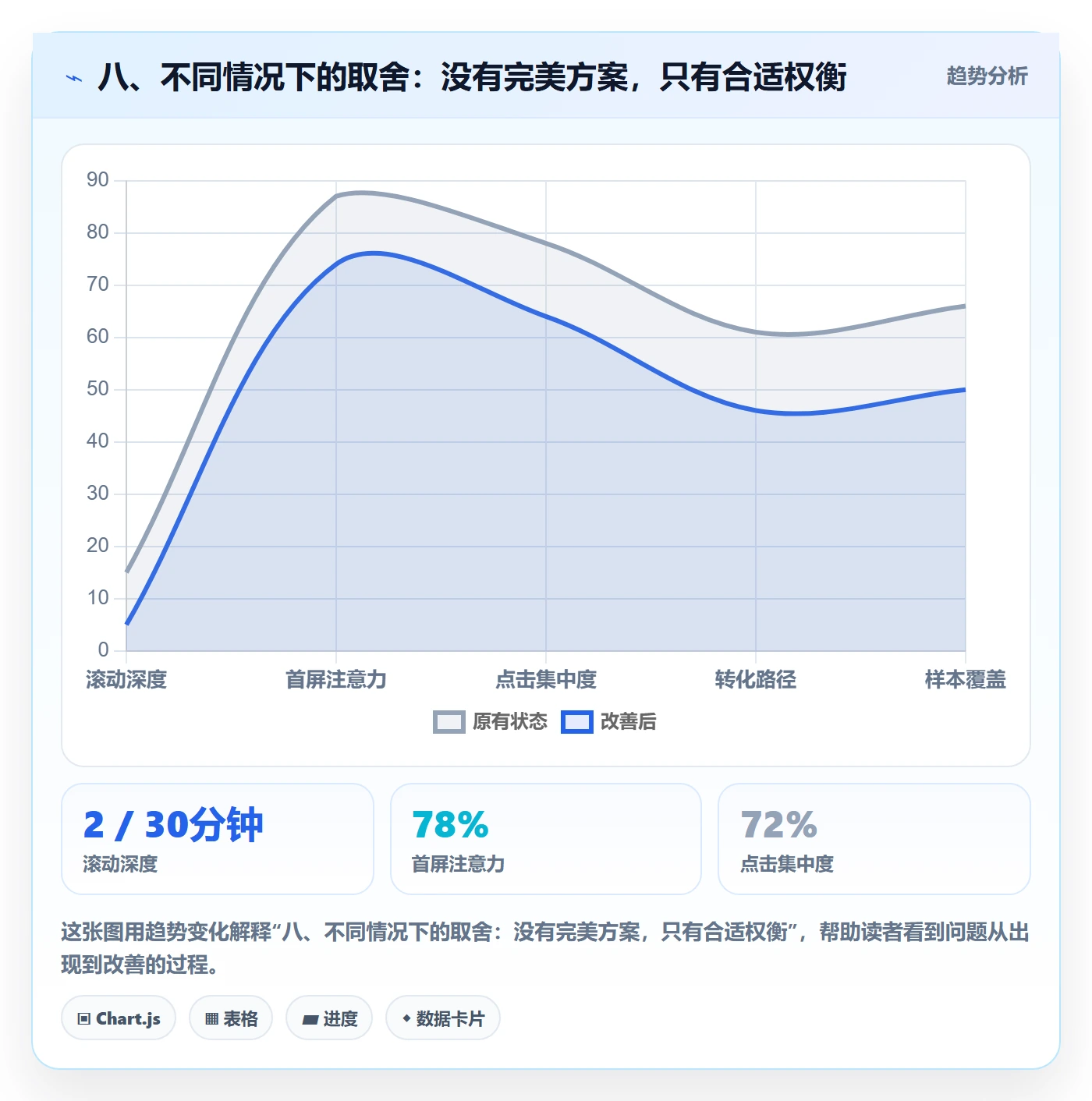The width and height of the screenshot is (1092, 1101).
Task: Click the 数据卡片 tag chip
Action: point(443,1018)
